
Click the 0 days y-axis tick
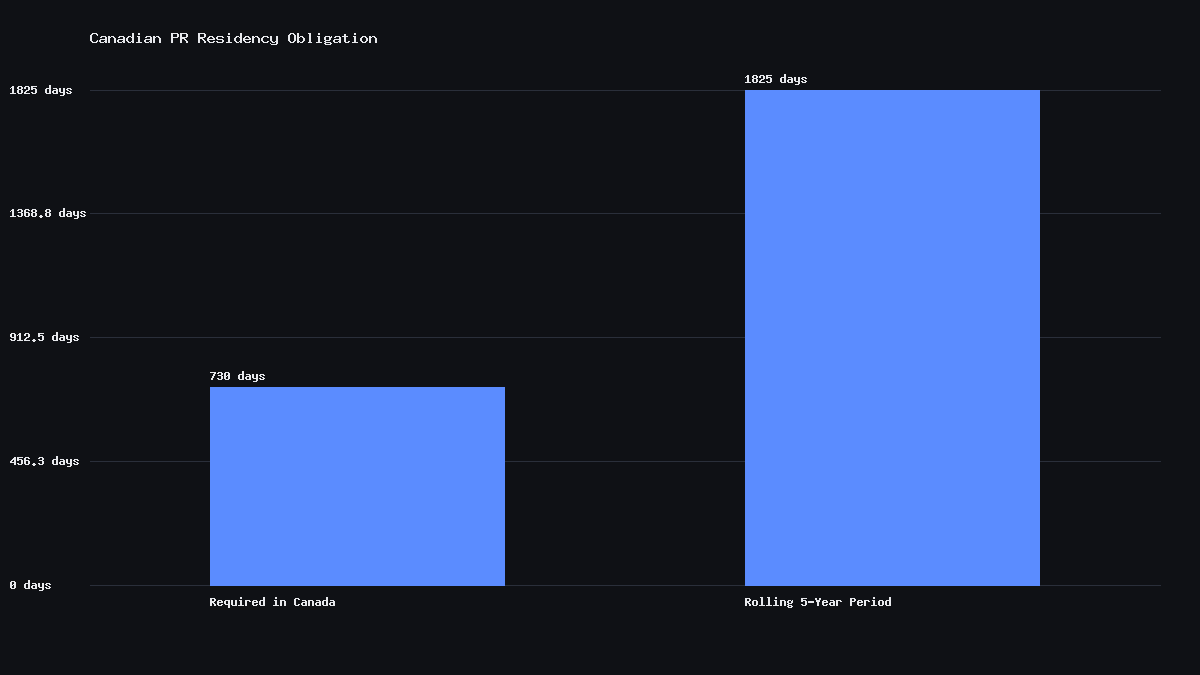coord(30,585)
